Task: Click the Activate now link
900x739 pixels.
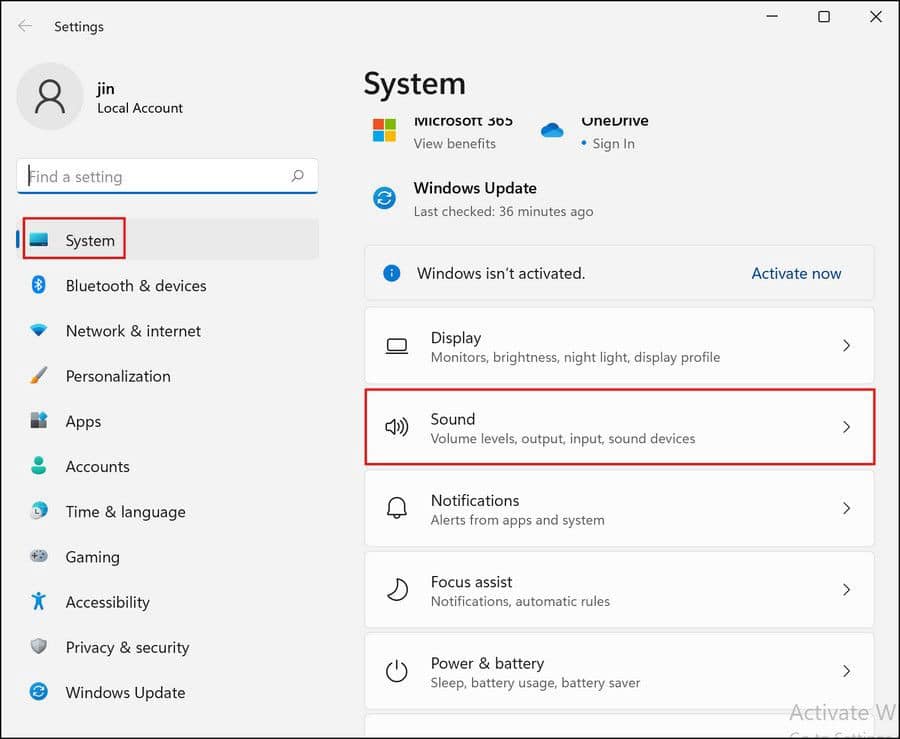Action: click(795, 273)
